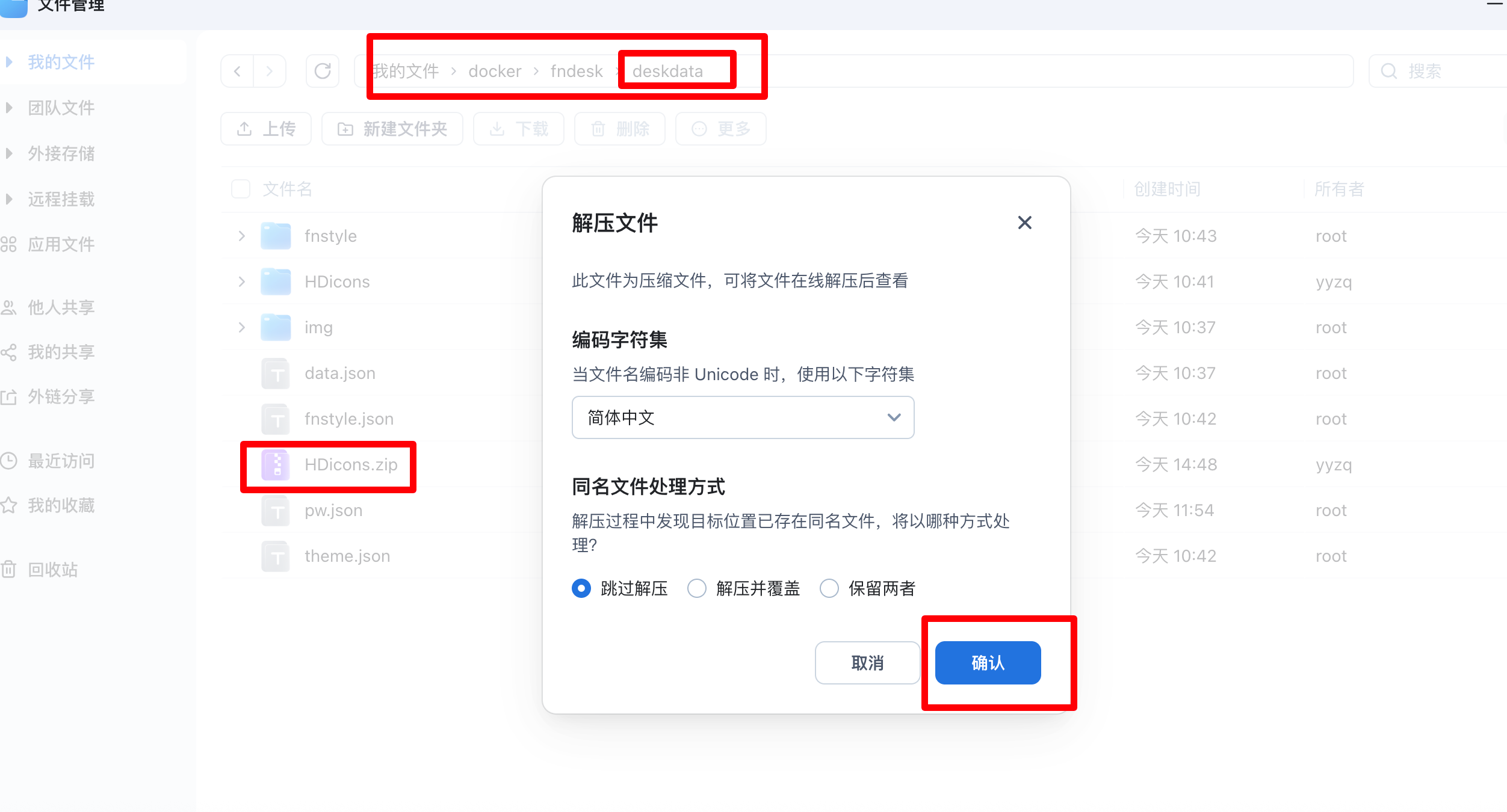Go back with the left arrow icon
Screen dimensions: 1507x812
pos(237,71)
